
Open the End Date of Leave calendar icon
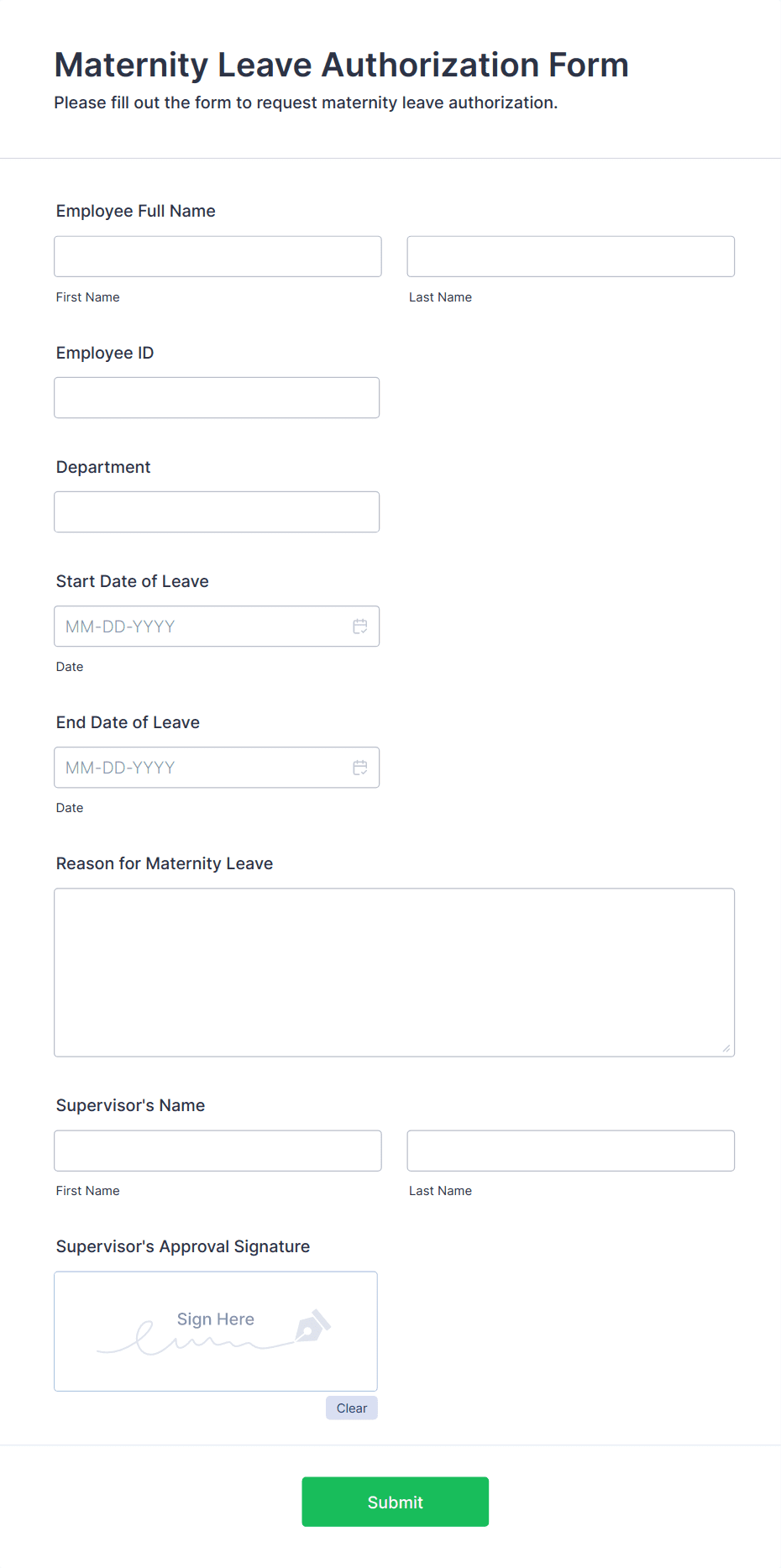360,768
